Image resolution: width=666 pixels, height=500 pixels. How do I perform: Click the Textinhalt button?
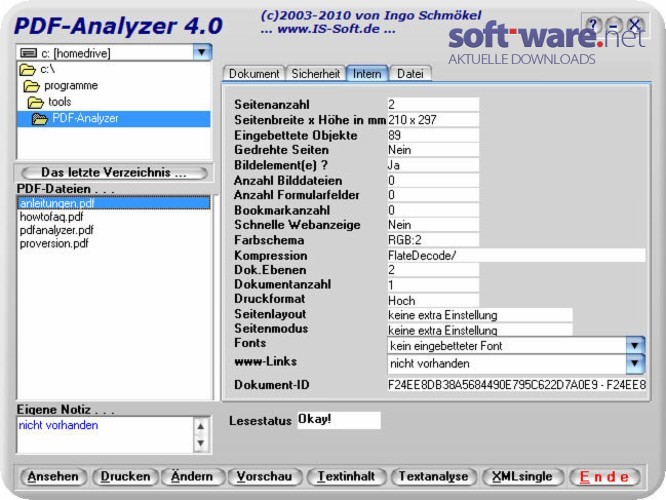pos(346,477)
